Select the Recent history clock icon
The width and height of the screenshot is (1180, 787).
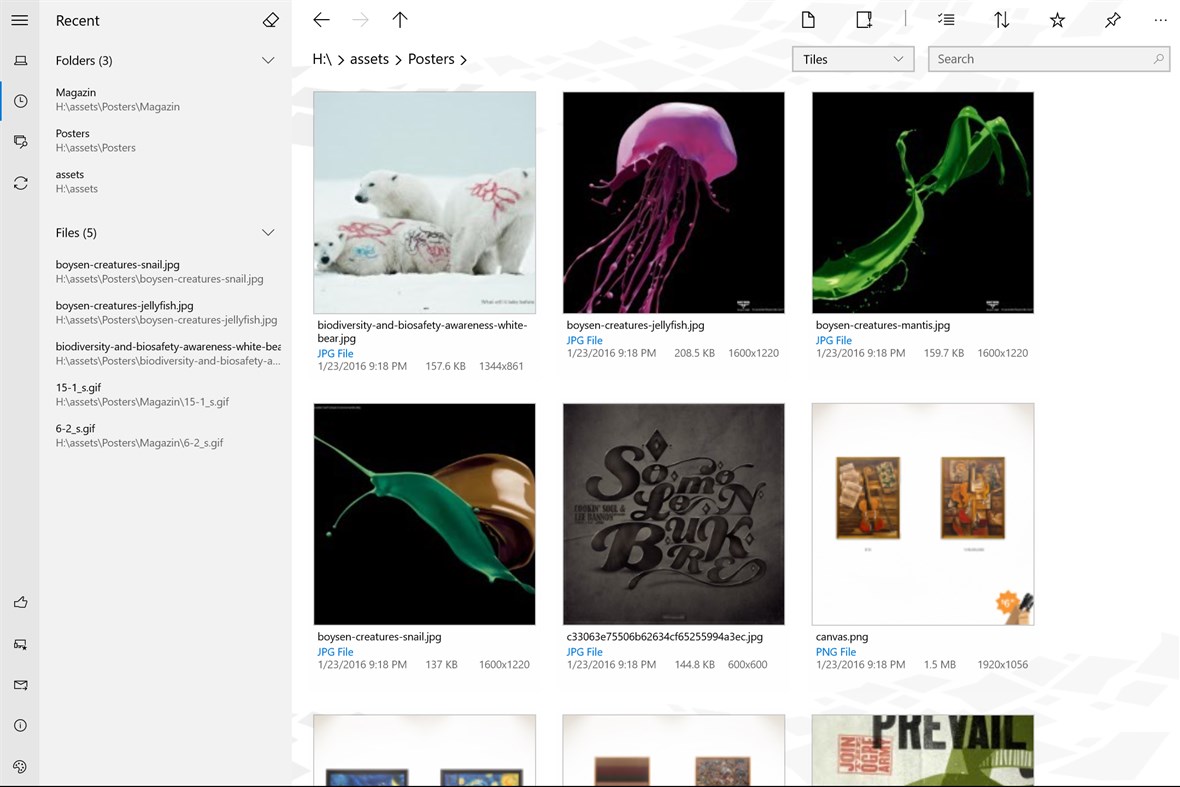tap(20, 100)
